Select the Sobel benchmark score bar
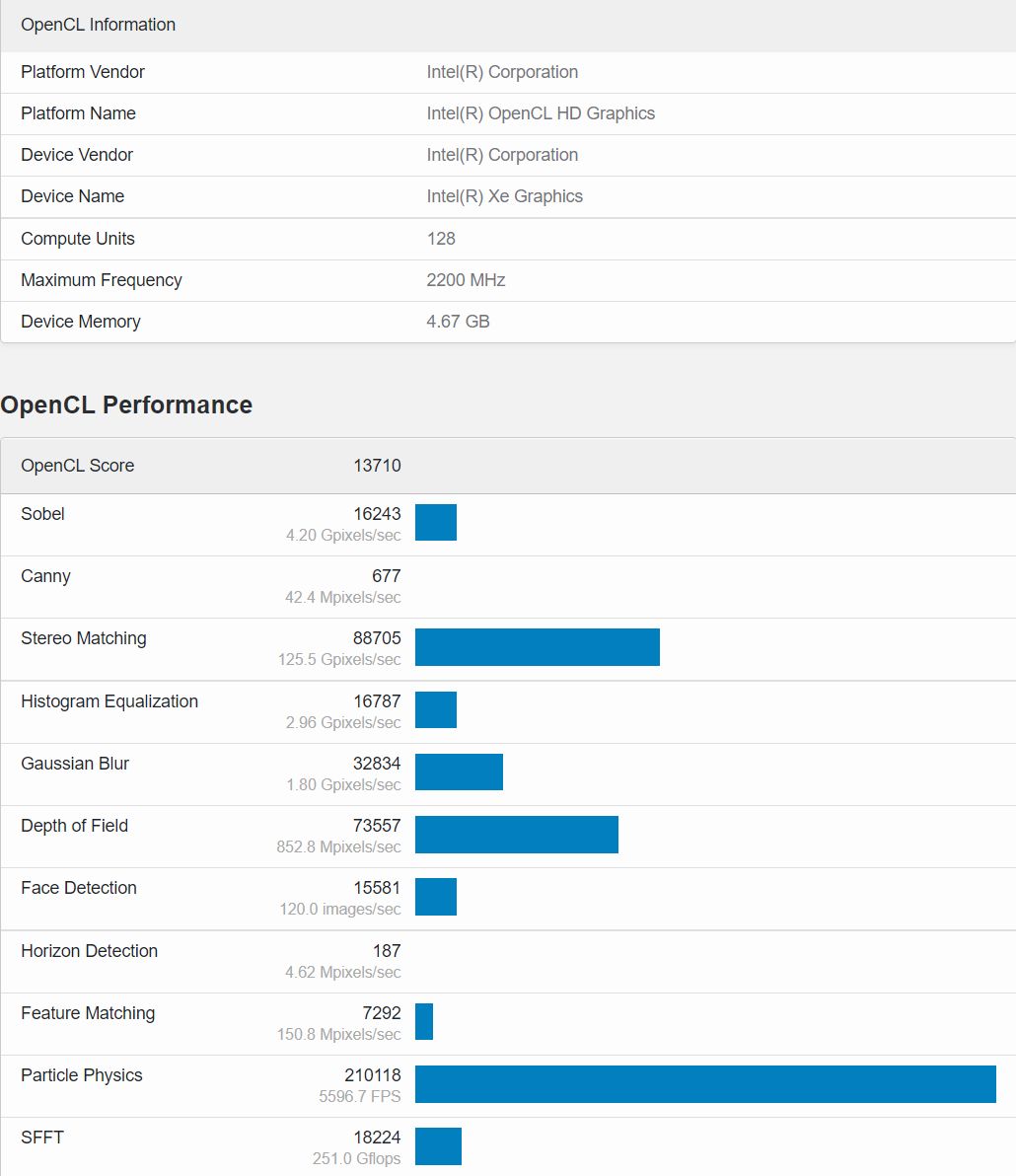This screenshot has height=1176, width=1016. point(435,523)
